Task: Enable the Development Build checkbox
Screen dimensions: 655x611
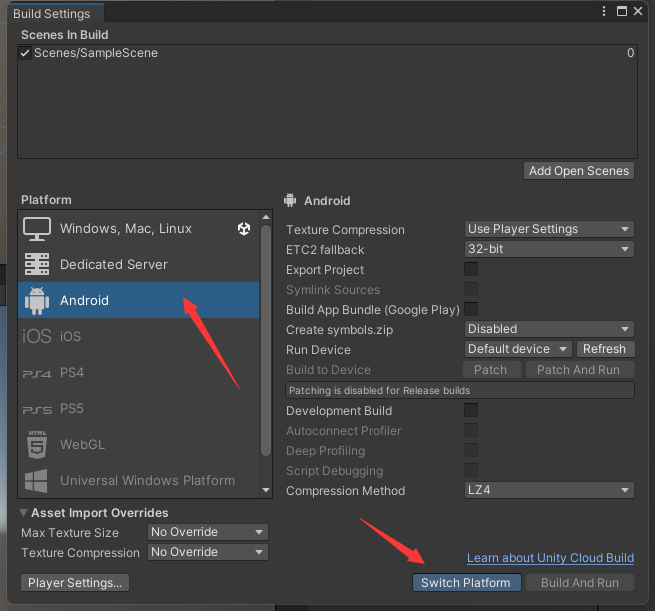Action: point(471,410)
